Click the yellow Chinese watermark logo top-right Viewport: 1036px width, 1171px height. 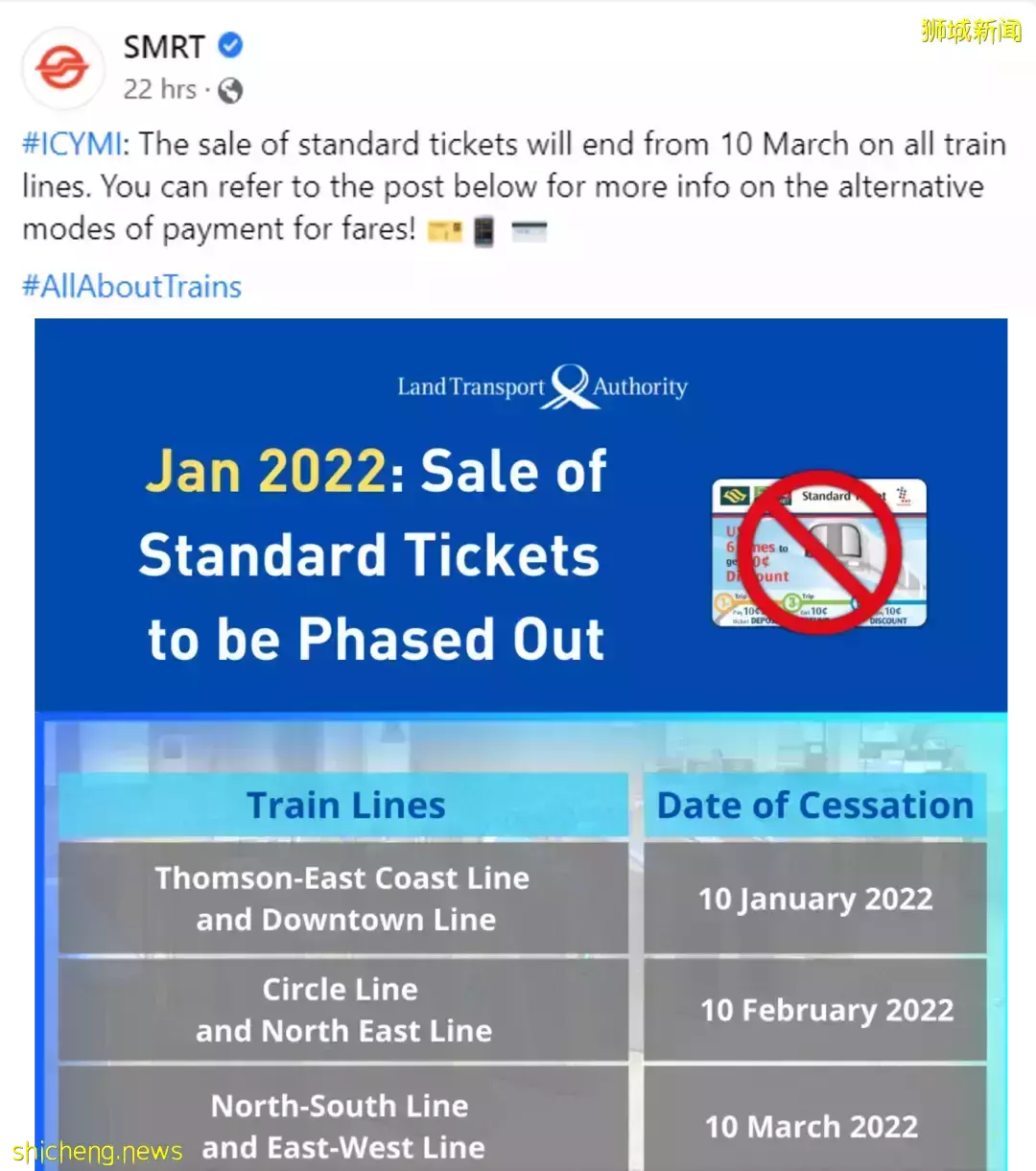pos(971,31)
